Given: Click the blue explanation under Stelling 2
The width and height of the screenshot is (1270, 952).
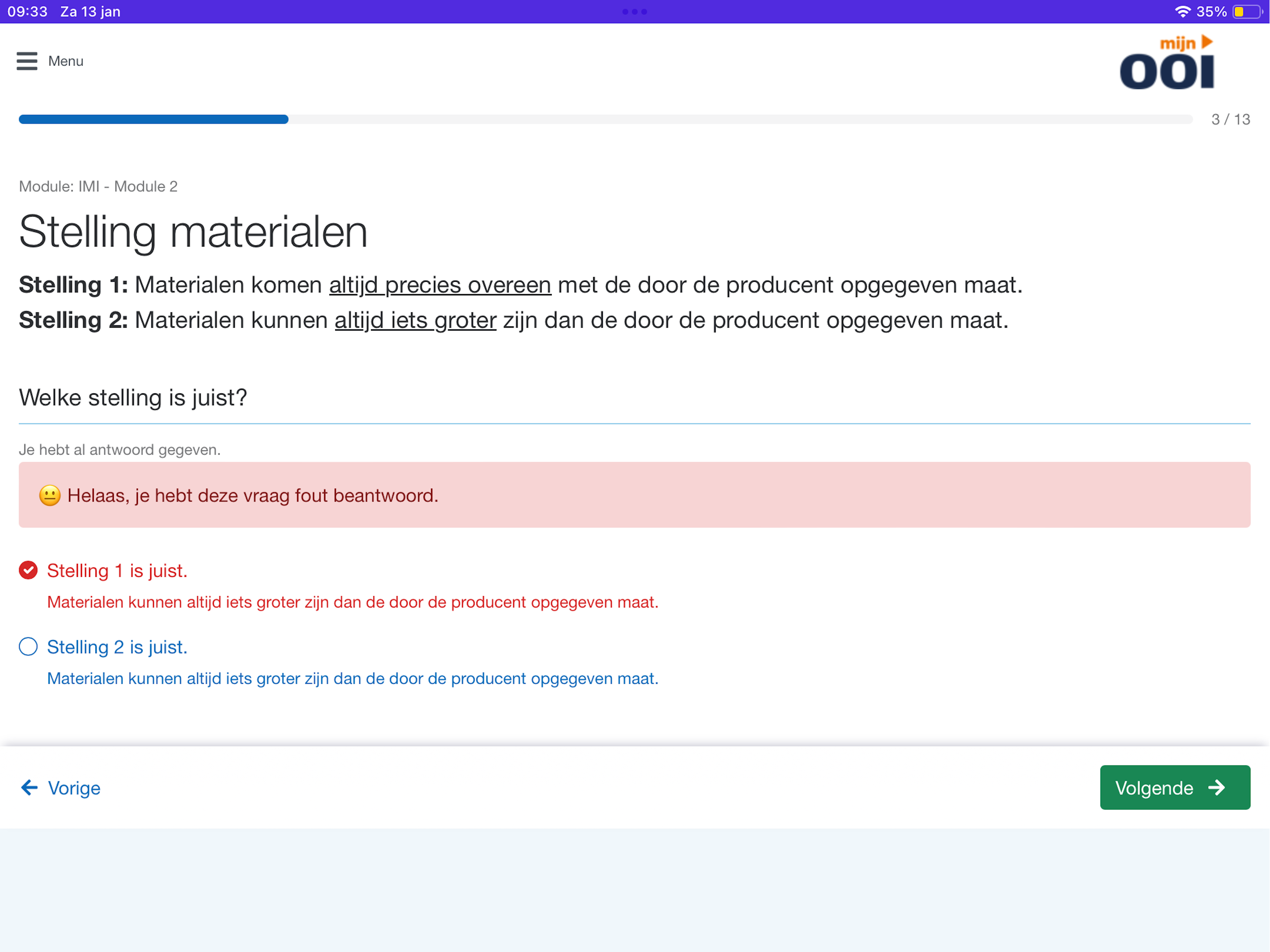Looking at the screenshot, I should coord(352,678).
